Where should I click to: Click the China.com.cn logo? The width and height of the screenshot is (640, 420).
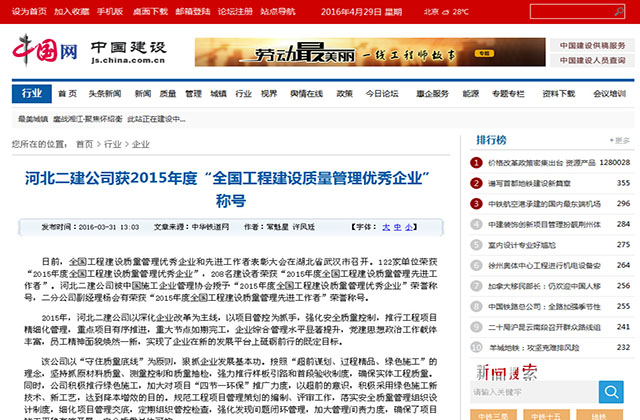pos(45,50)
